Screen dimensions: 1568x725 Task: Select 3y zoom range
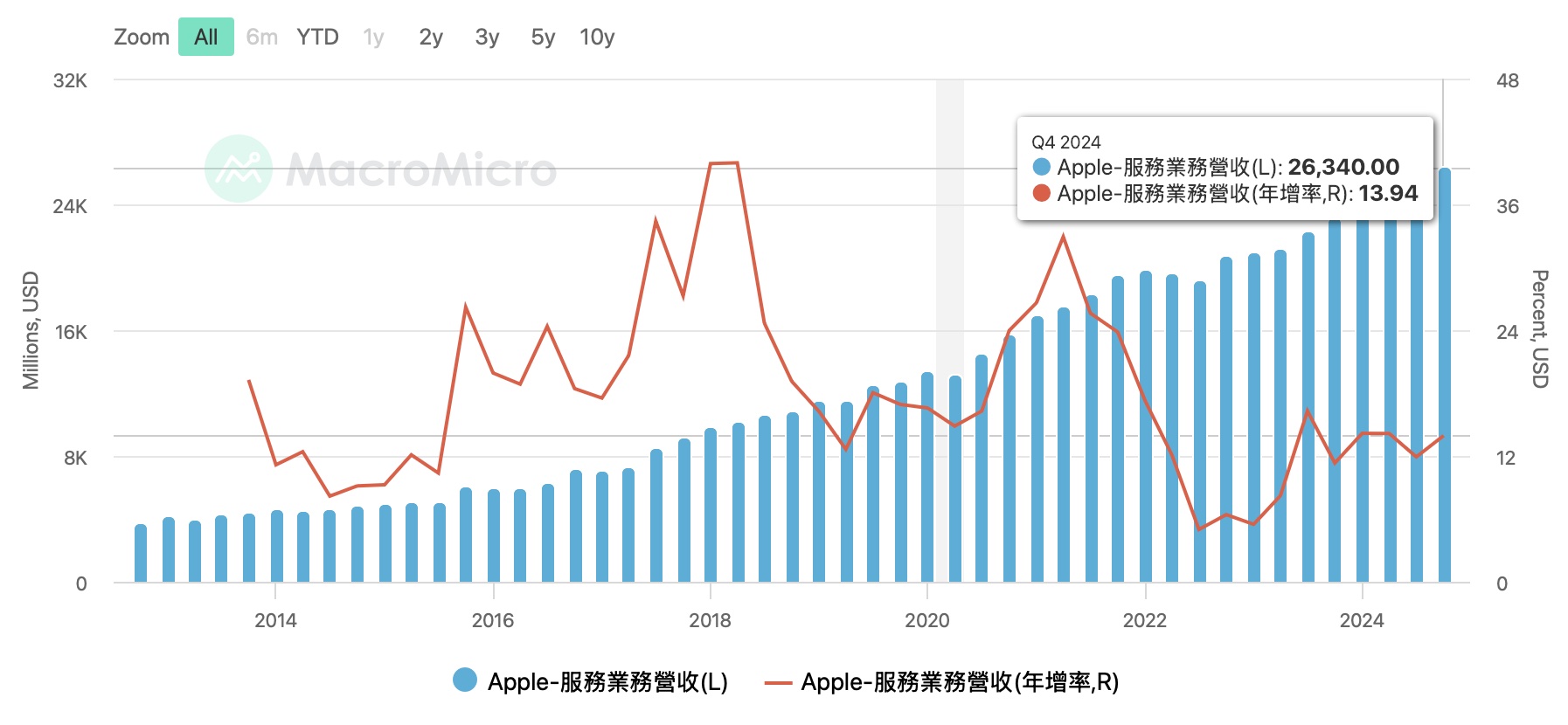coord(487,37)
